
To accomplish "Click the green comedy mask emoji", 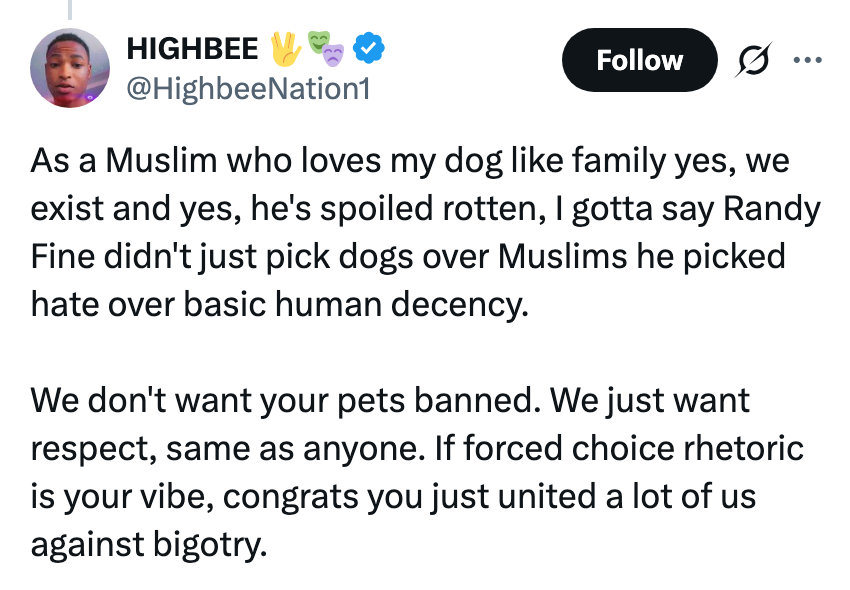I will click(316, 42).
